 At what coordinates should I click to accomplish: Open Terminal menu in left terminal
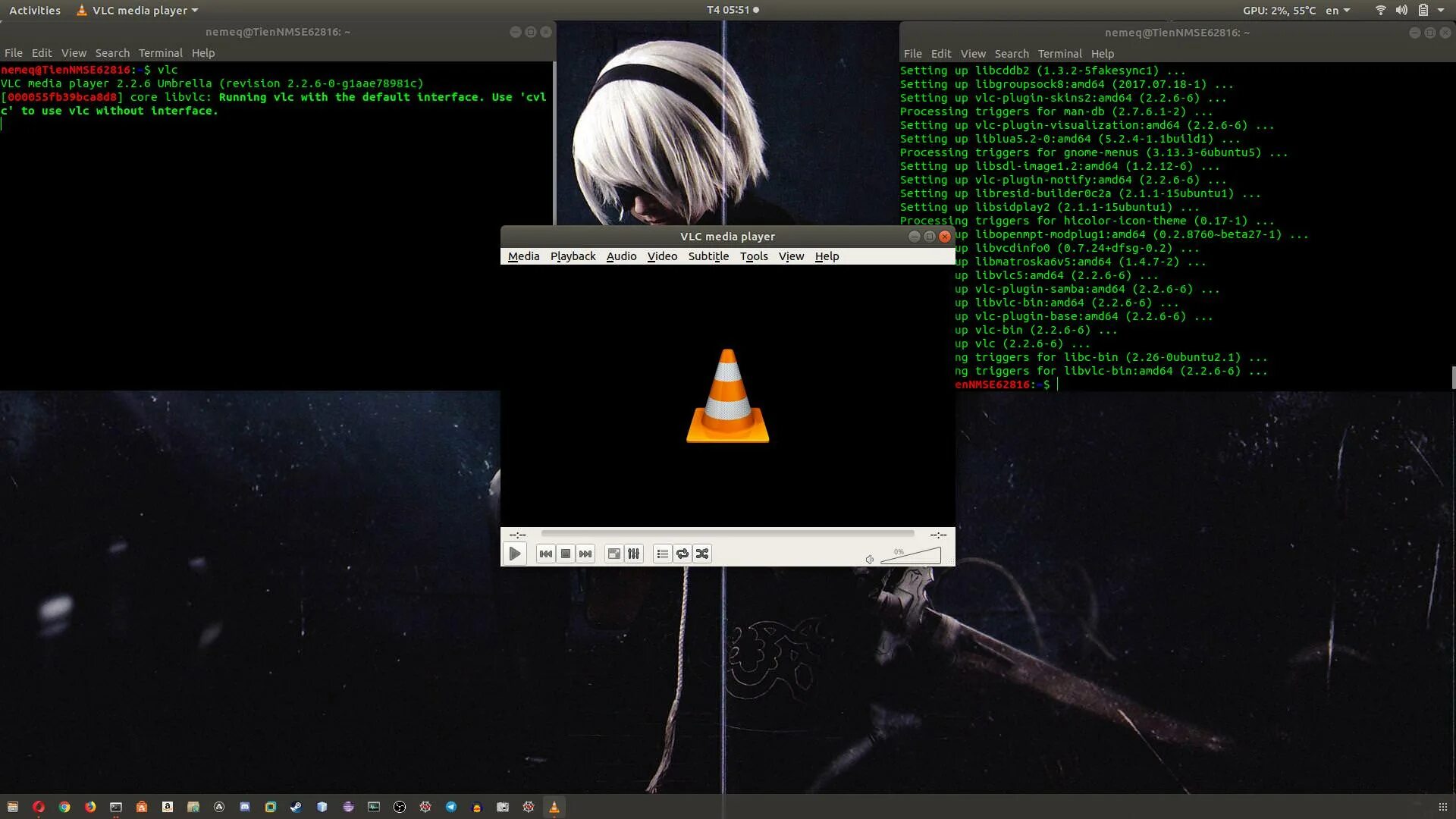[x=160, y=53]
